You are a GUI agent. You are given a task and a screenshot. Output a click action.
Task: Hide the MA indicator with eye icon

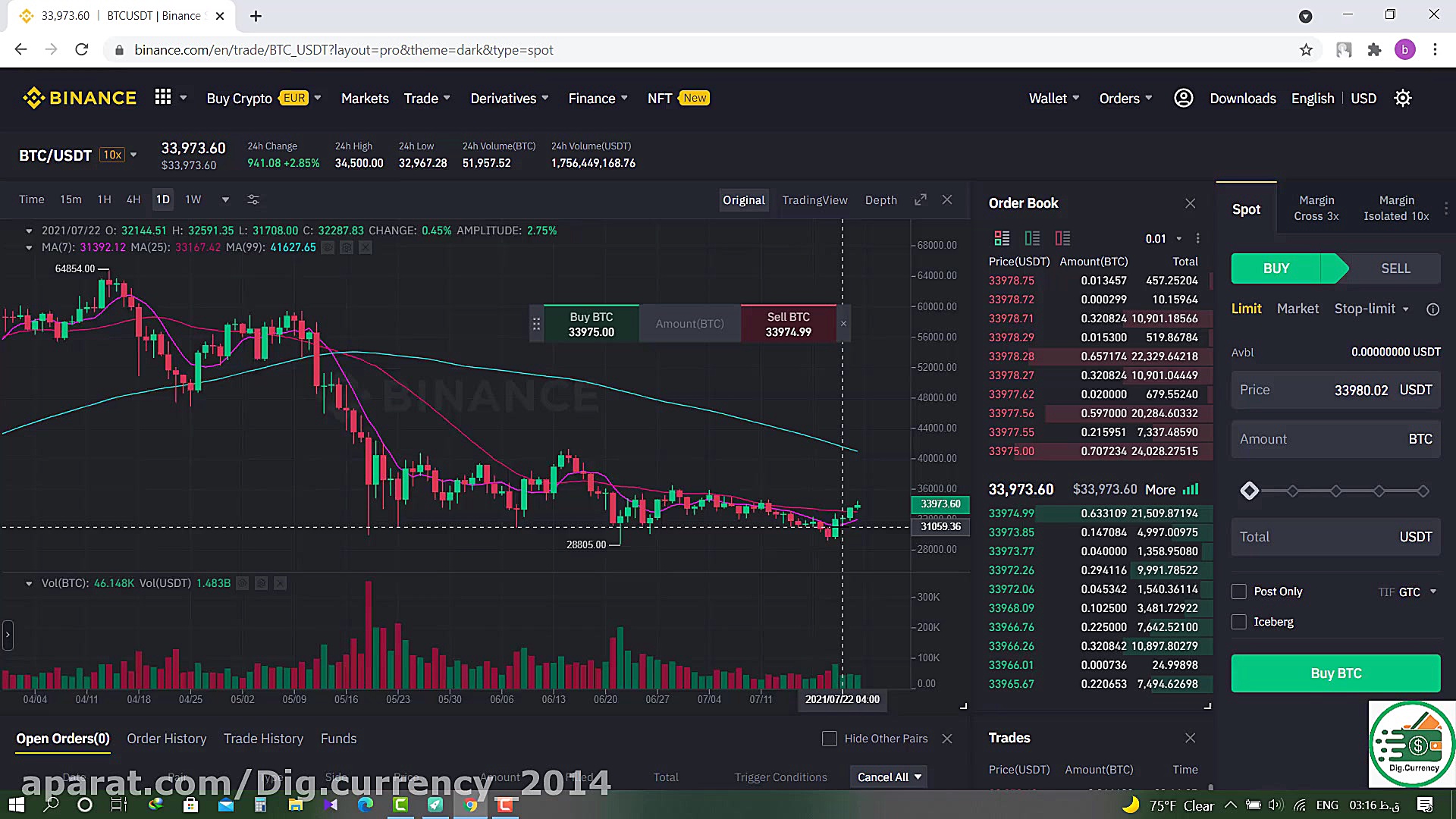click(328, 247)
